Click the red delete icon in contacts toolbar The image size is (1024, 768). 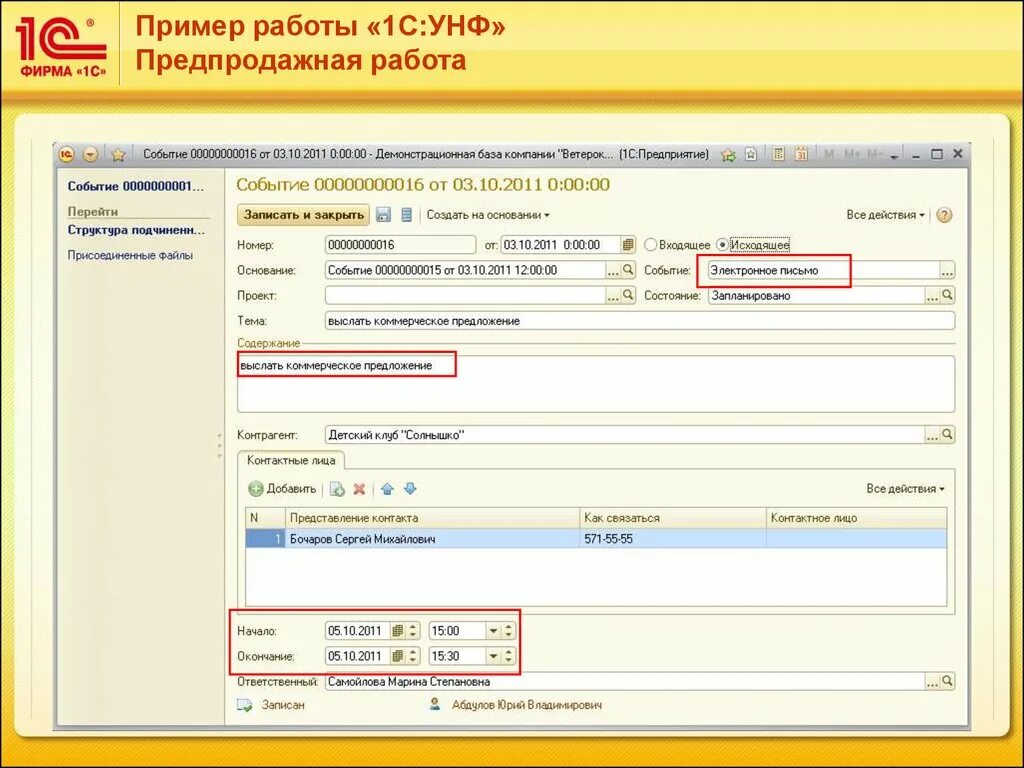pos(359,488)
